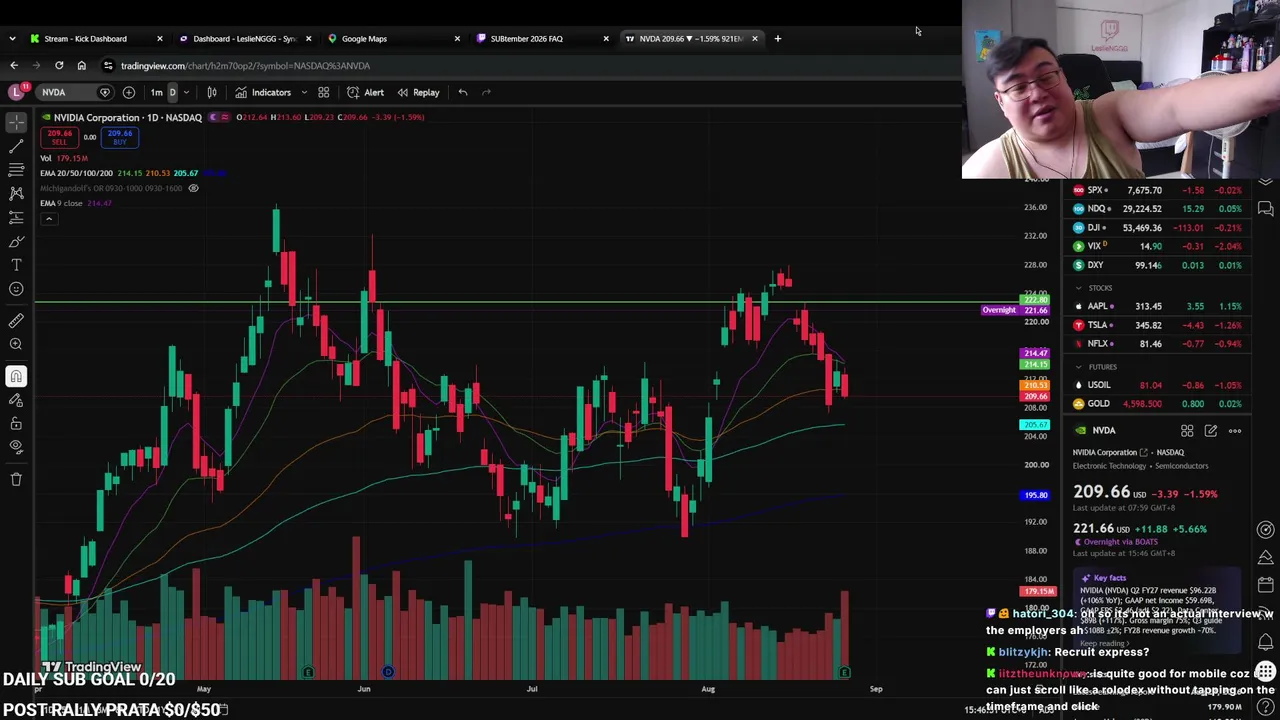Open the browser tab list dropdown

[12, 38]
